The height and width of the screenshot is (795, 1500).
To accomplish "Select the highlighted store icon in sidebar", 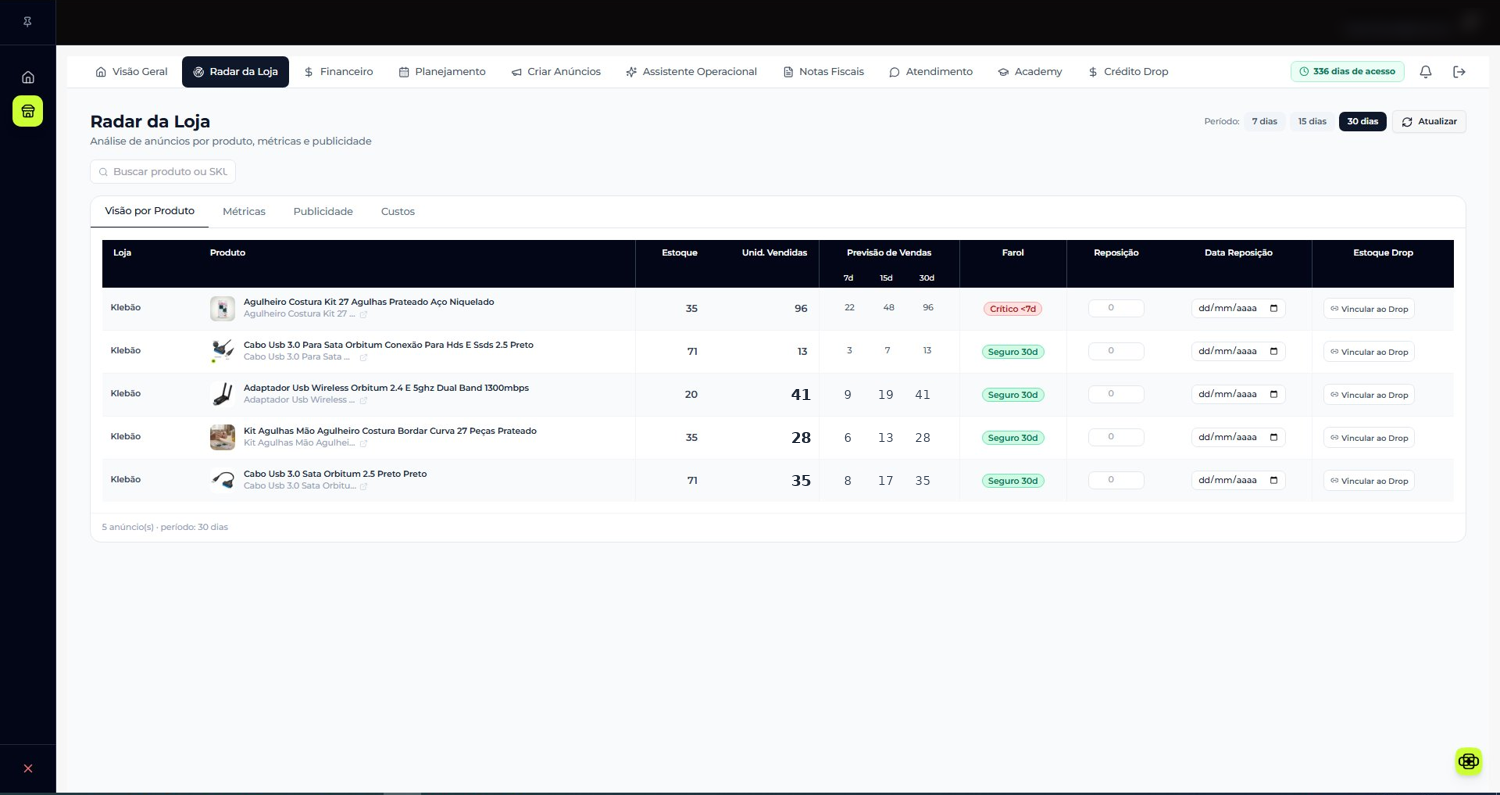I will [x=28, y=111].
